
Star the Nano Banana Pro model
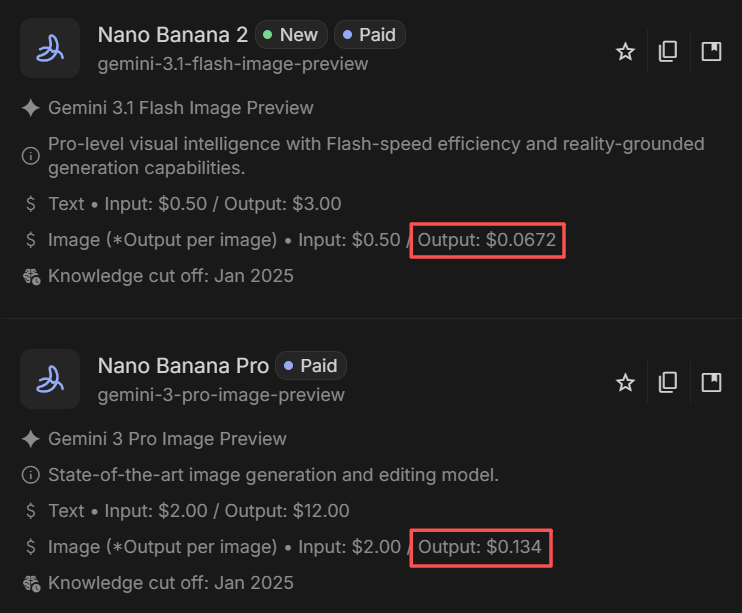tap(625, 382)
